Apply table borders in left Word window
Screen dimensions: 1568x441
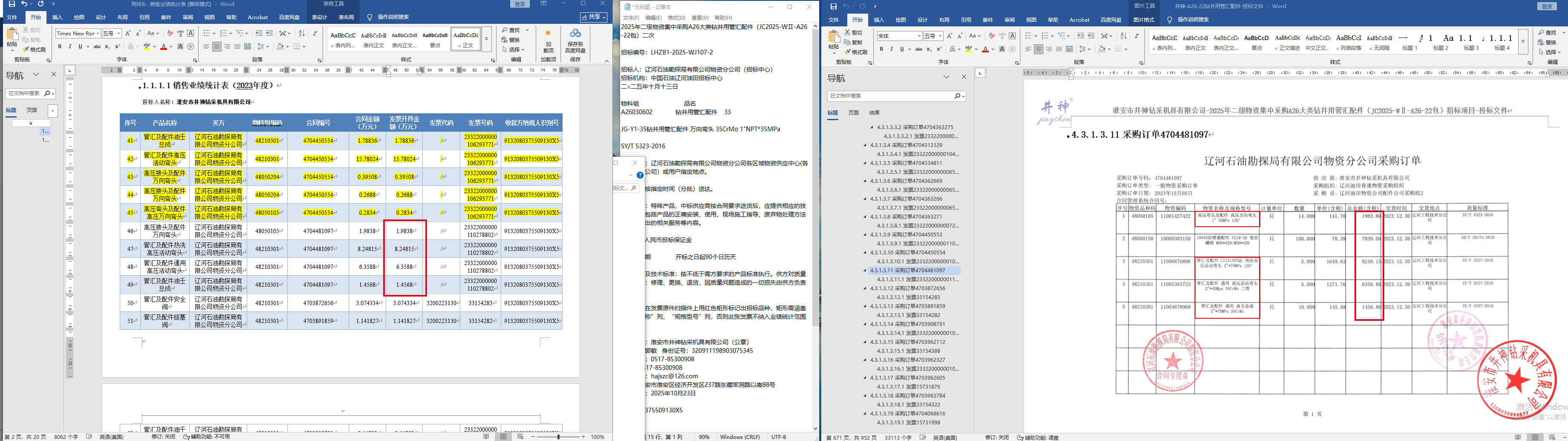pos(297,47)
